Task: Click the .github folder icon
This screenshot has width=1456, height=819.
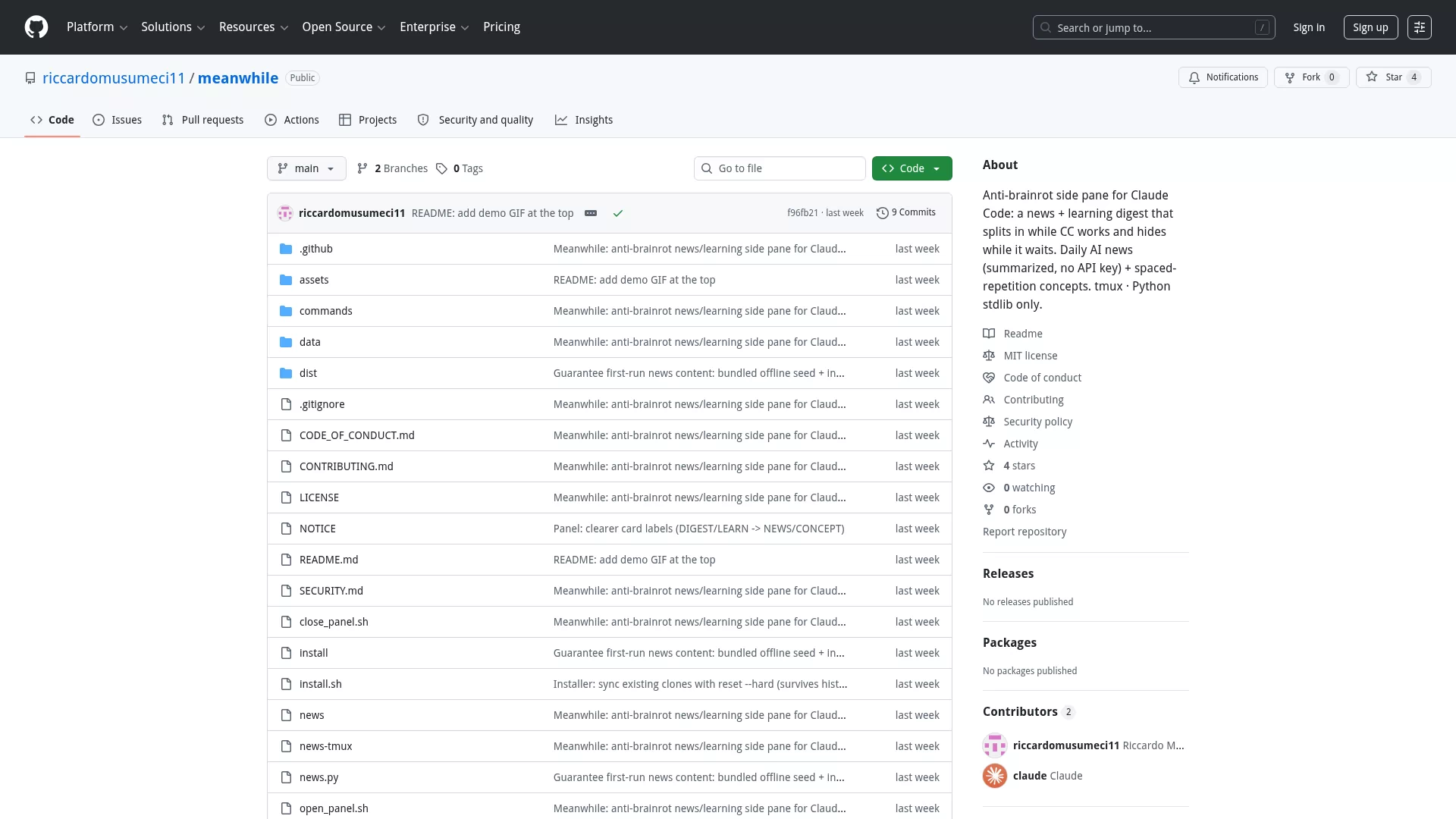Action: click(x=286, y=249)
